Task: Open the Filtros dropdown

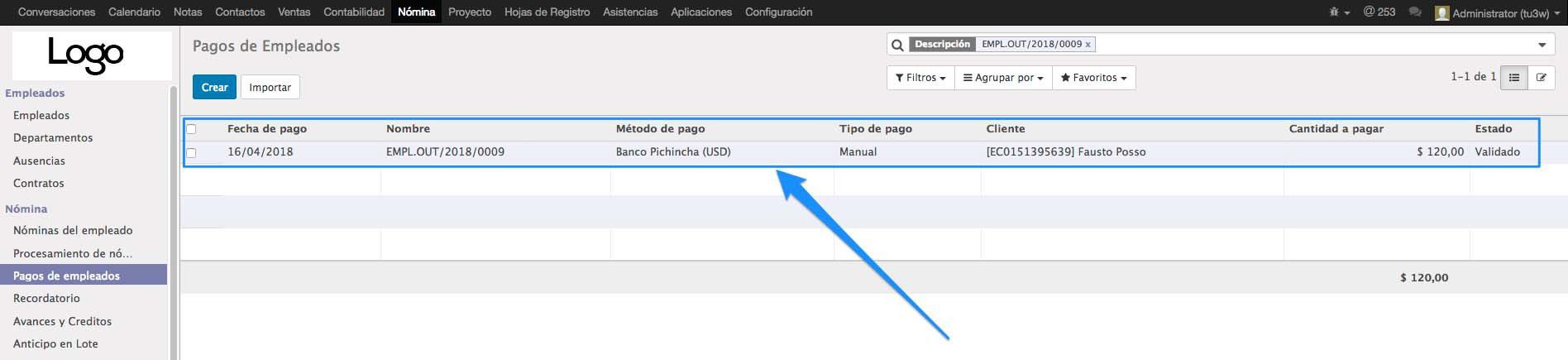Action: [920, 78]
